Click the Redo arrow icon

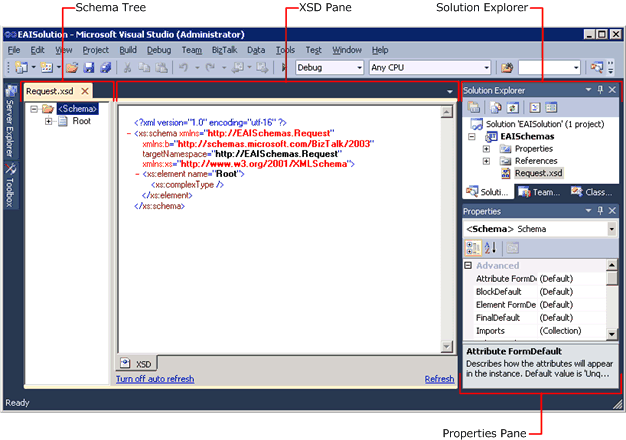[x=210, y=67]
